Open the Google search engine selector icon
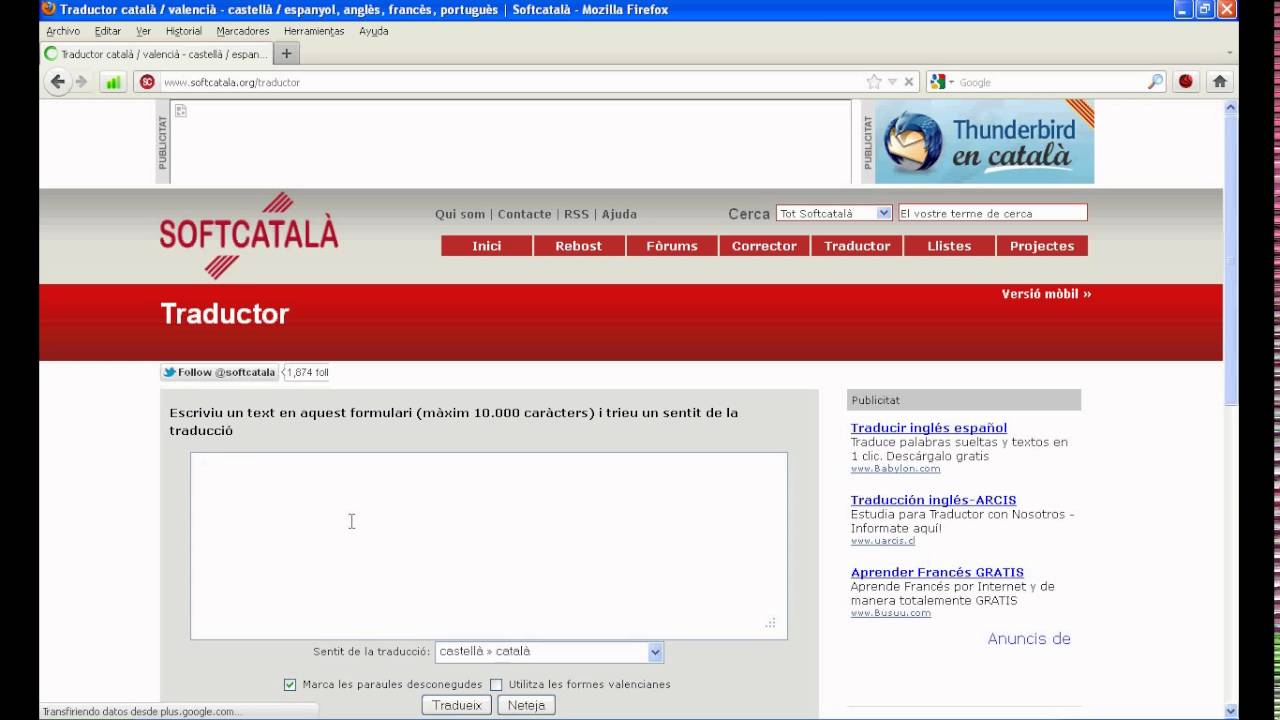The image size is (1280, 720). coord(941,82)
